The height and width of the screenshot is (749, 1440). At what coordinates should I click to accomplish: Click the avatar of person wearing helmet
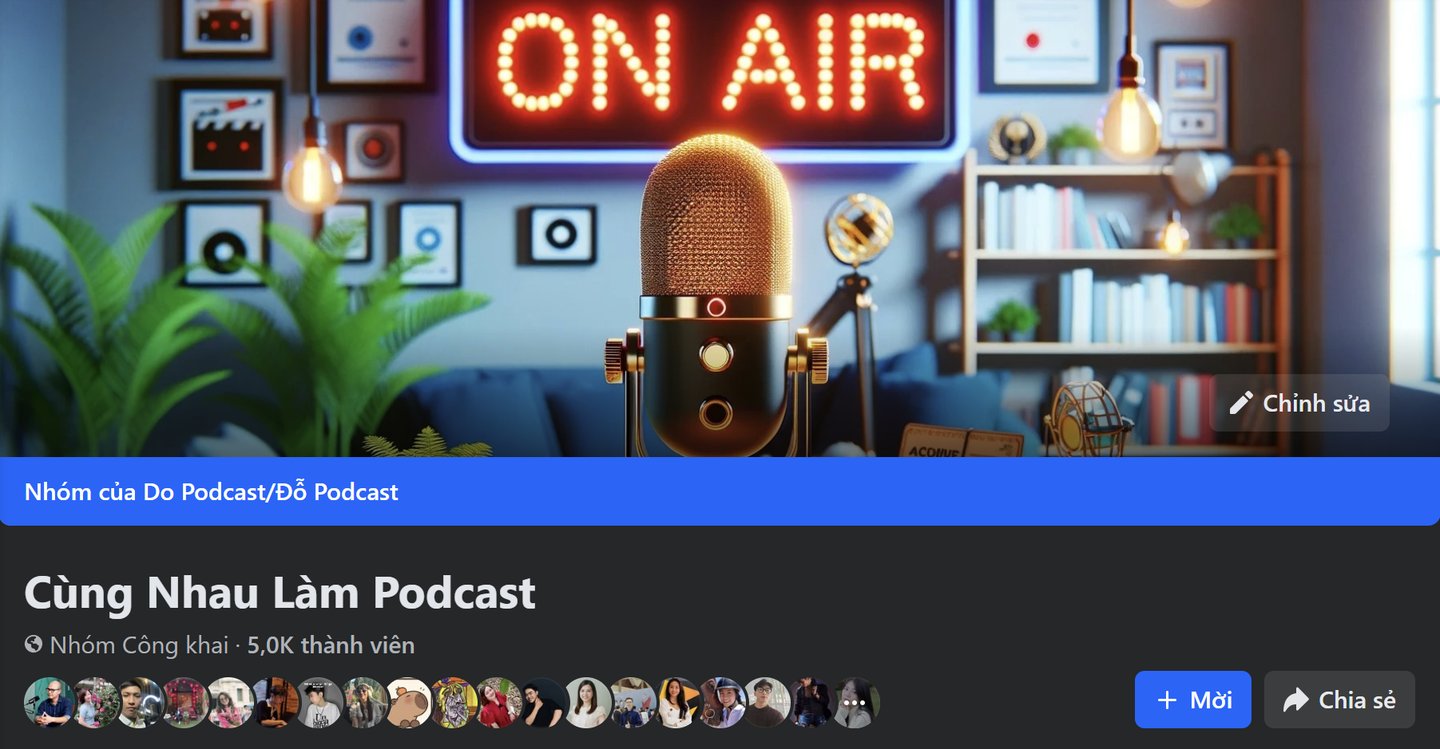[721, 702]
